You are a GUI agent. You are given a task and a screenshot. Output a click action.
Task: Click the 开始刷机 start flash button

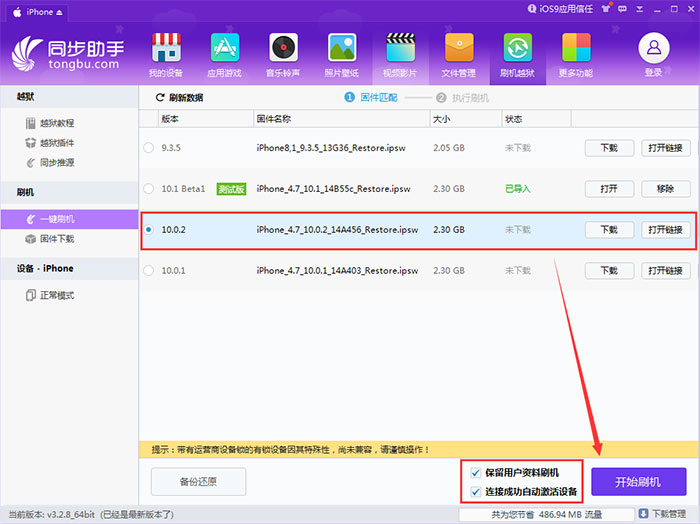click(638, 482)
